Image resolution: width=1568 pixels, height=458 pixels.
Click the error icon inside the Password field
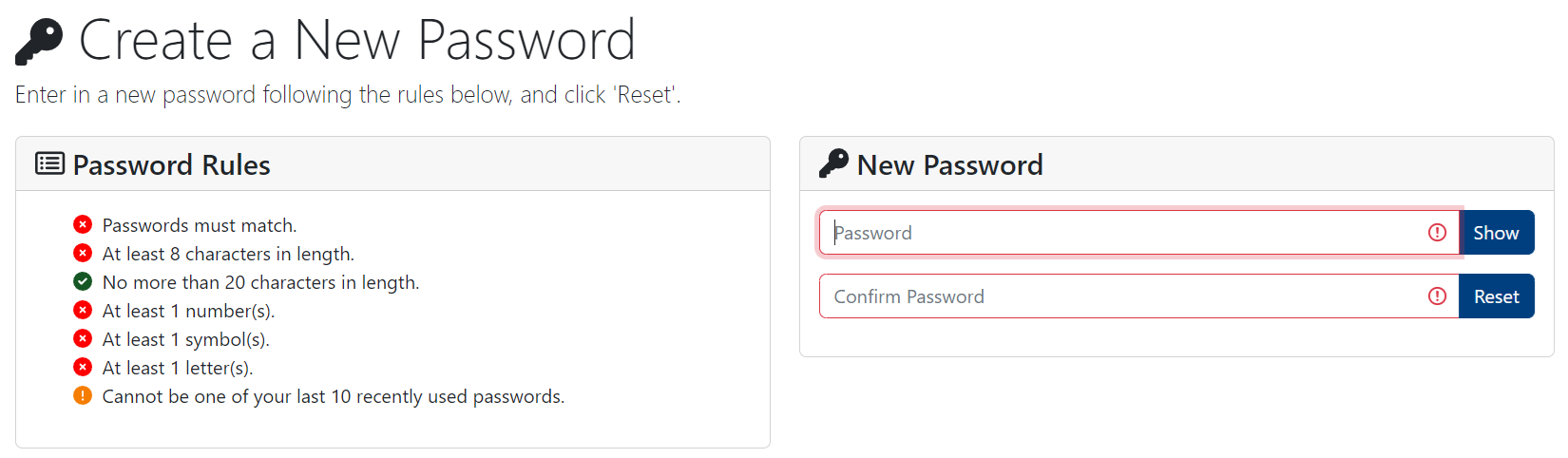pyautogui.click(x=1437, y=233)
